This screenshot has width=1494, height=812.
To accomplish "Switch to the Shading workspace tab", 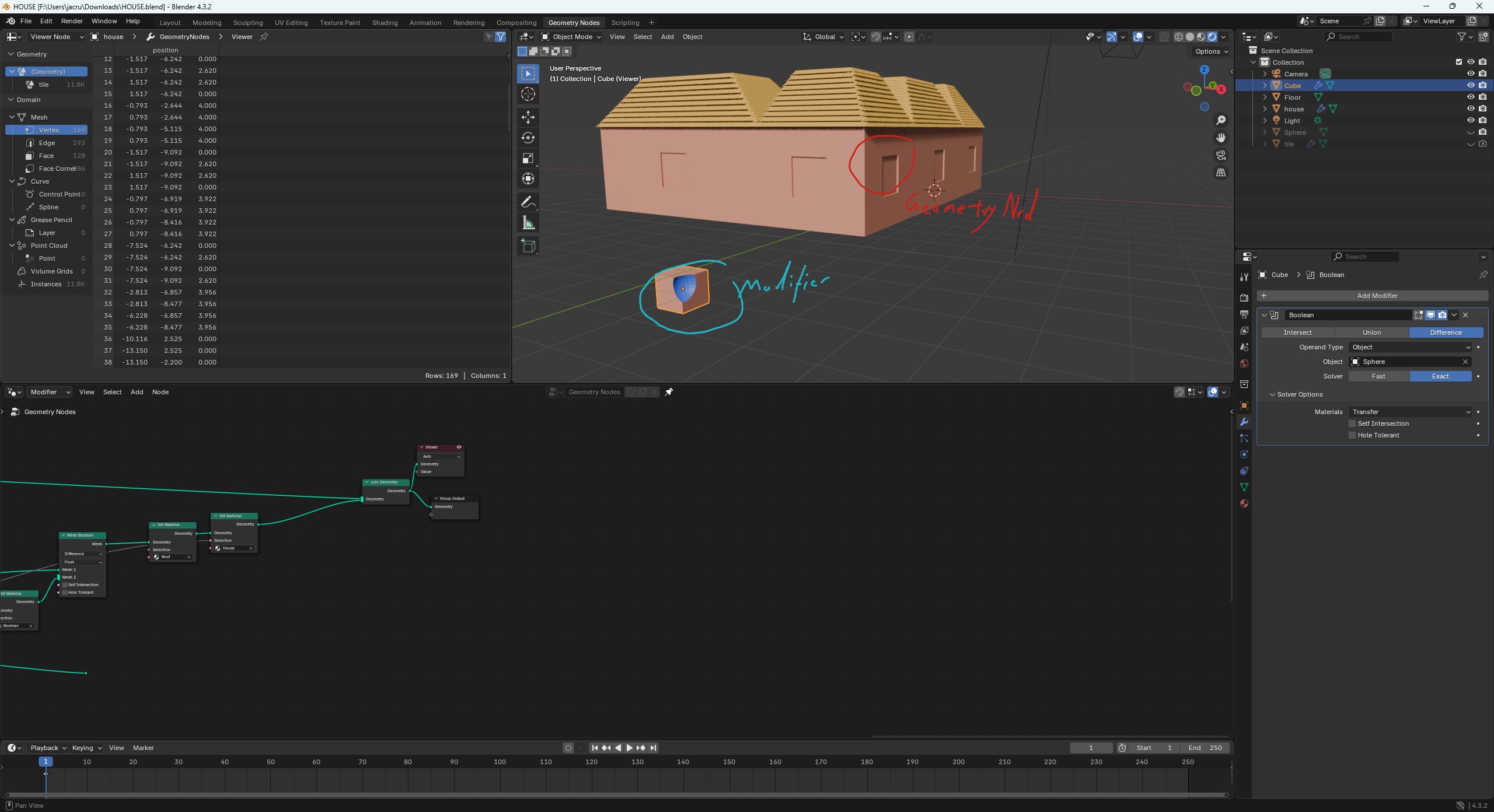I will click(385, 23).
